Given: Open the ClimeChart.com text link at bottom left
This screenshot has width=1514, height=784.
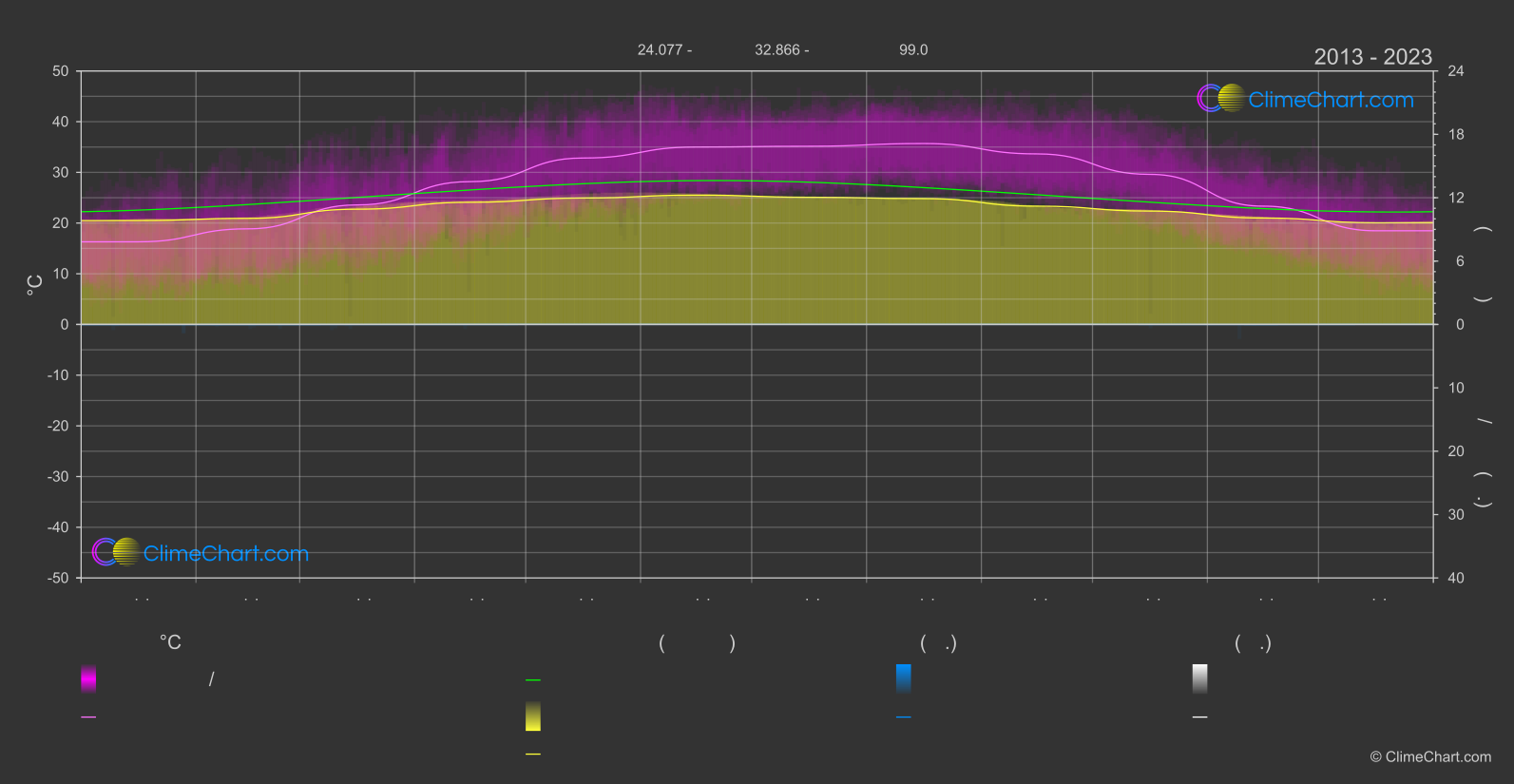Looking at the screenshot, I should coord(226,554).
